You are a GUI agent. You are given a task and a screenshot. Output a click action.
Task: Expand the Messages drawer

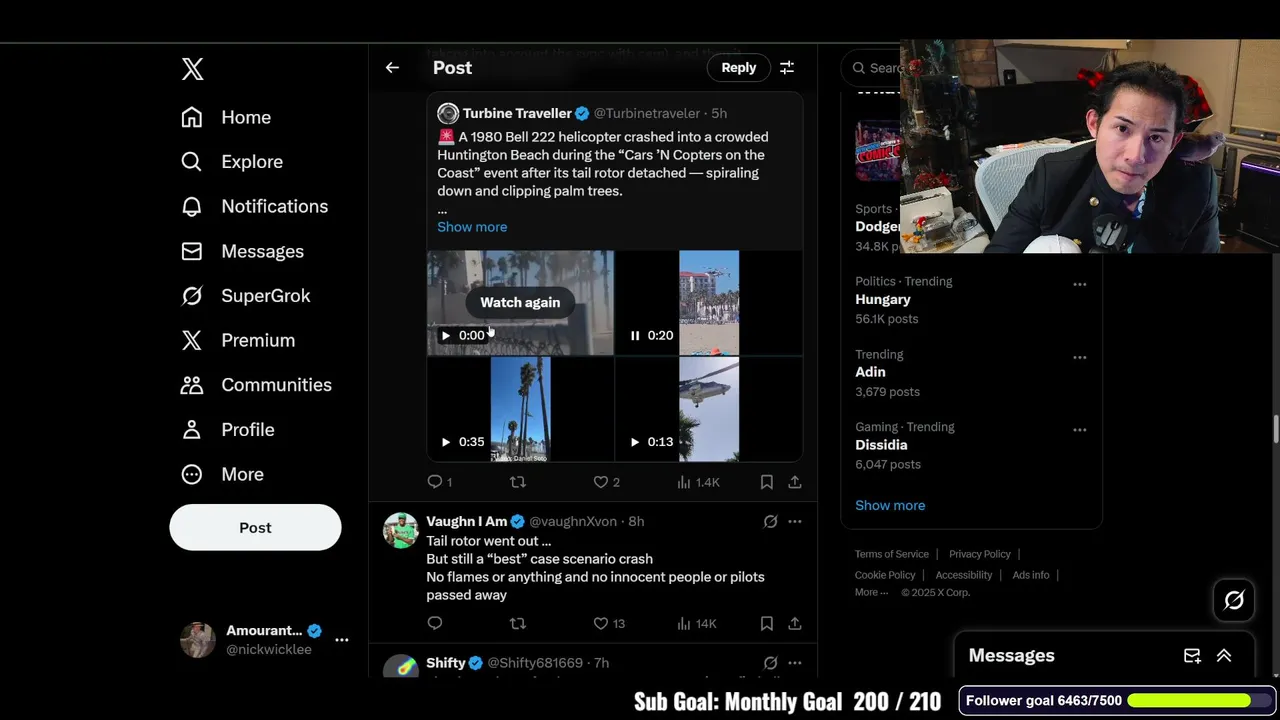pyautogui.click(x=1224, y=656)
